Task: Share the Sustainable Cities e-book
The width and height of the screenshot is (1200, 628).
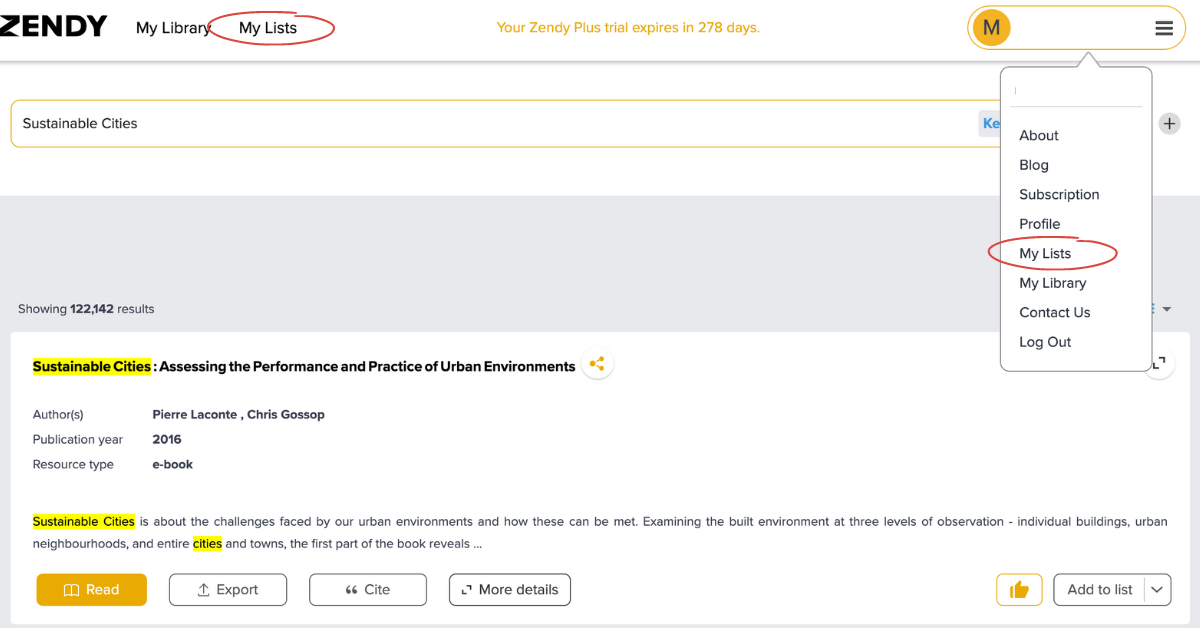Action: pyautogui.click(x=597, y=364)
